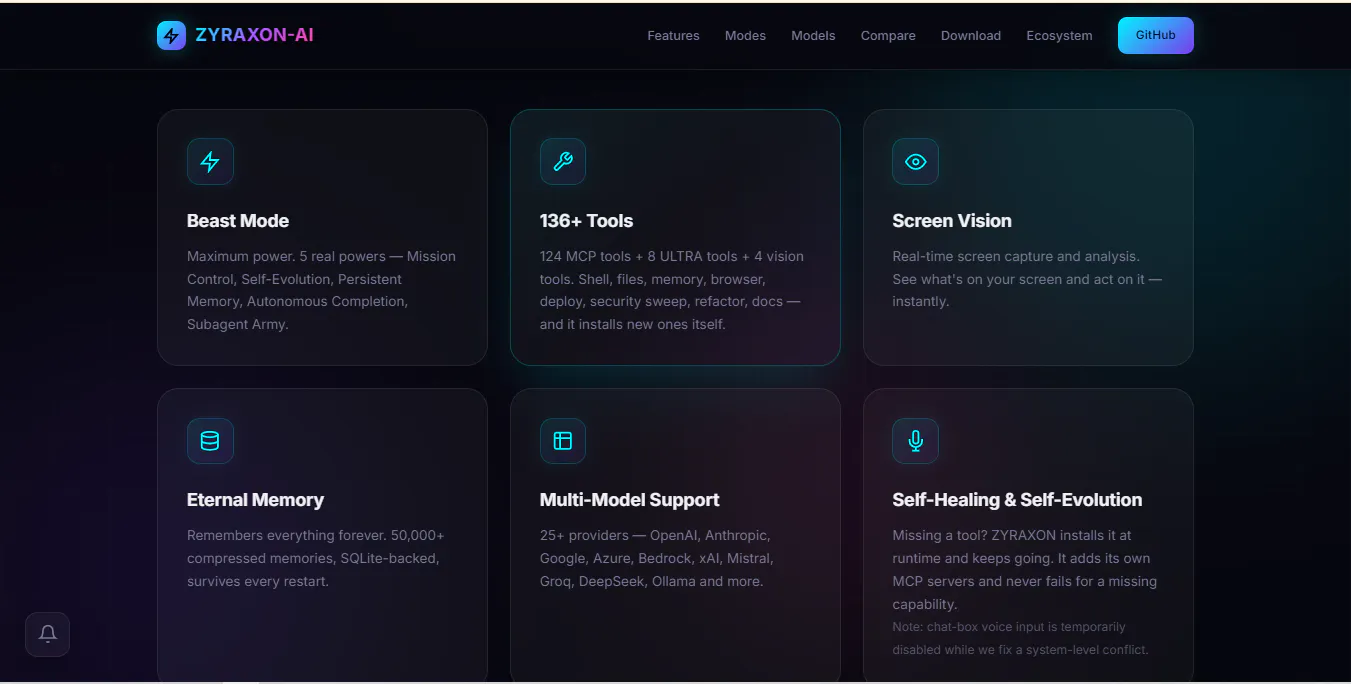Image resolution: width=1351 pixels, height=684 pixels.
Task: Click the description starting '124 MCP tools'
Action: [672, 290]
